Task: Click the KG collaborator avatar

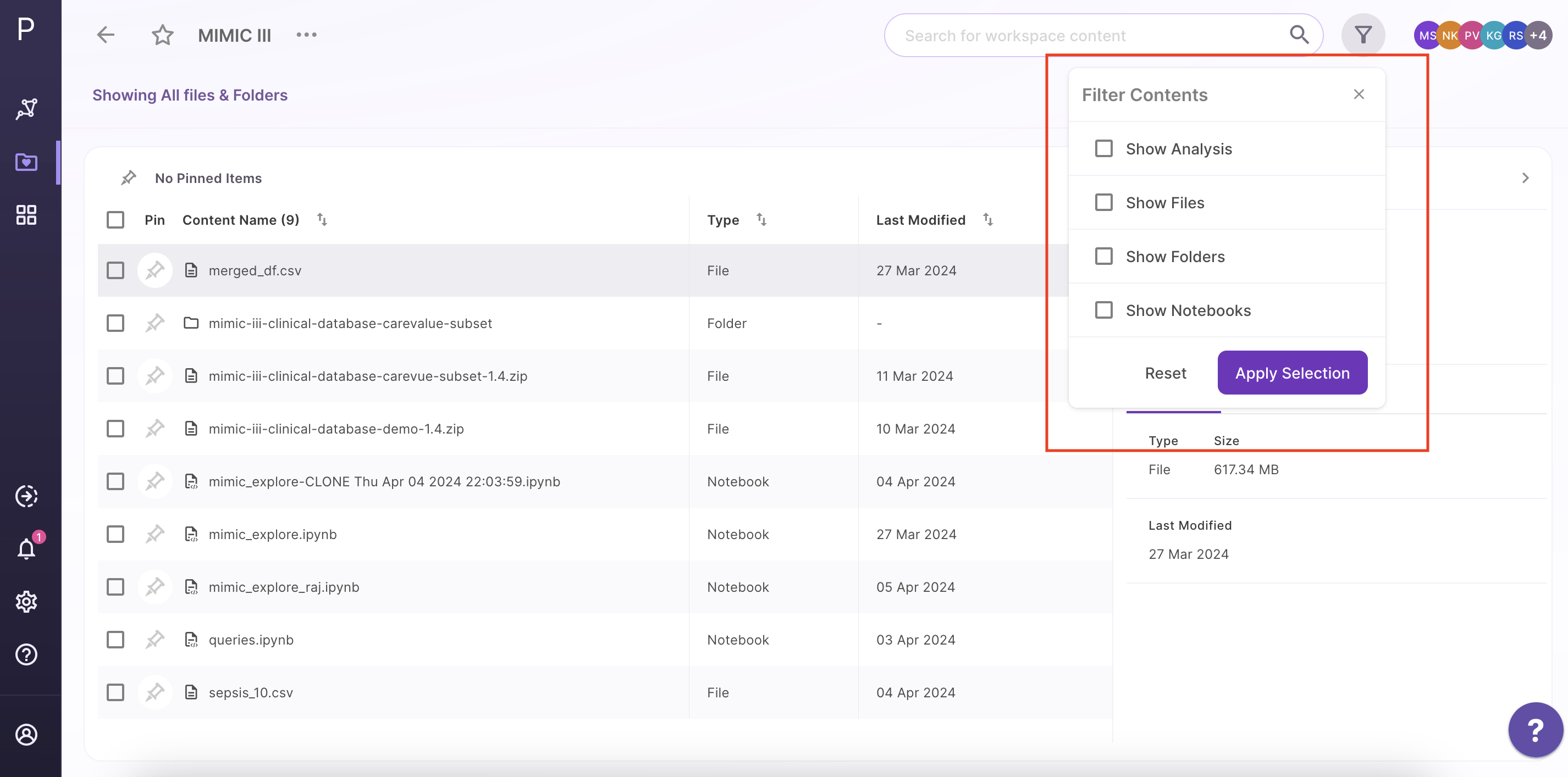Action: coord(1493,35)
